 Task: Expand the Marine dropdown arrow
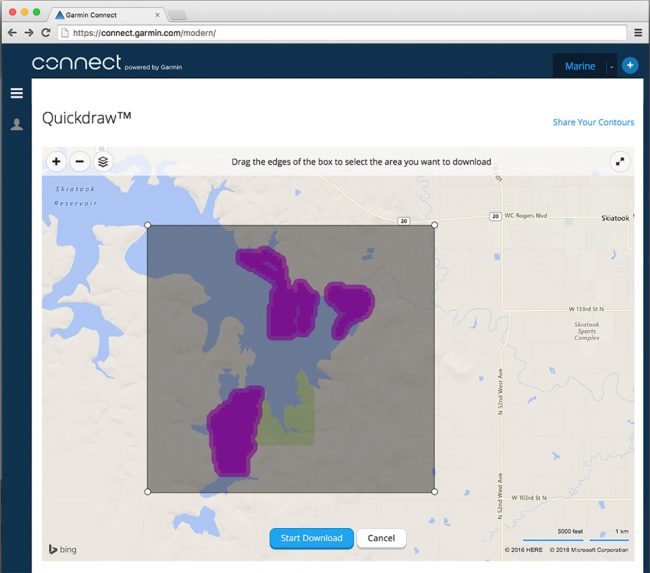pyautogui.click(x=611, y=66)
